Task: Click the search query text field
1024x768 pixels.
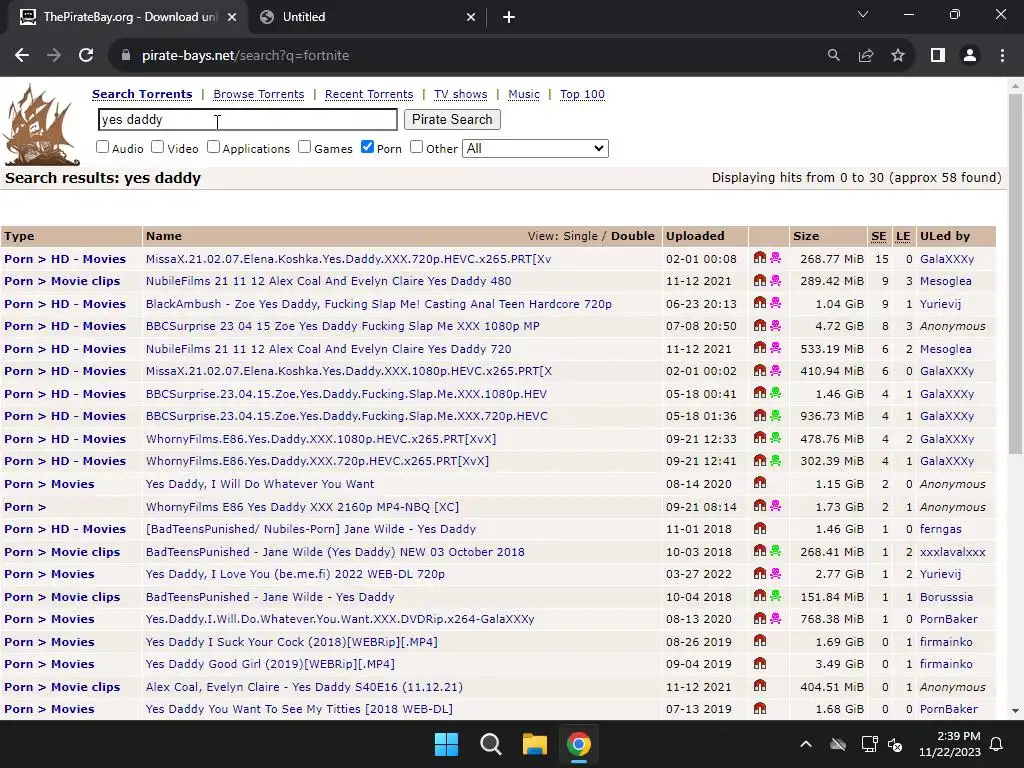Action: [x=248, y=120]
